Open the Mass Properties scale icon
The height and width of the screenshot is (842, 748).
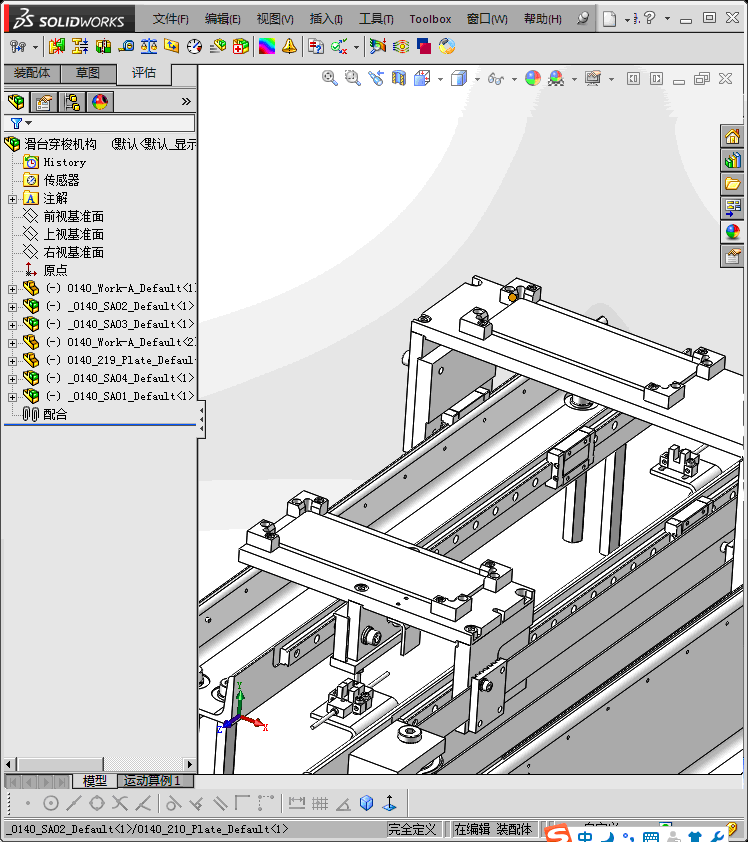[x=149, y=46]
